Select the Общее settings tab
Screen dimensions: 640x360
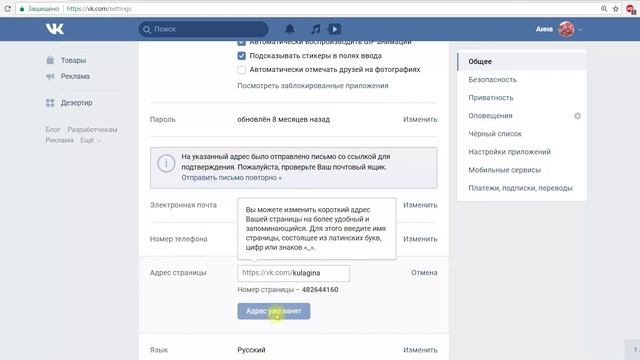pos(522,62)
